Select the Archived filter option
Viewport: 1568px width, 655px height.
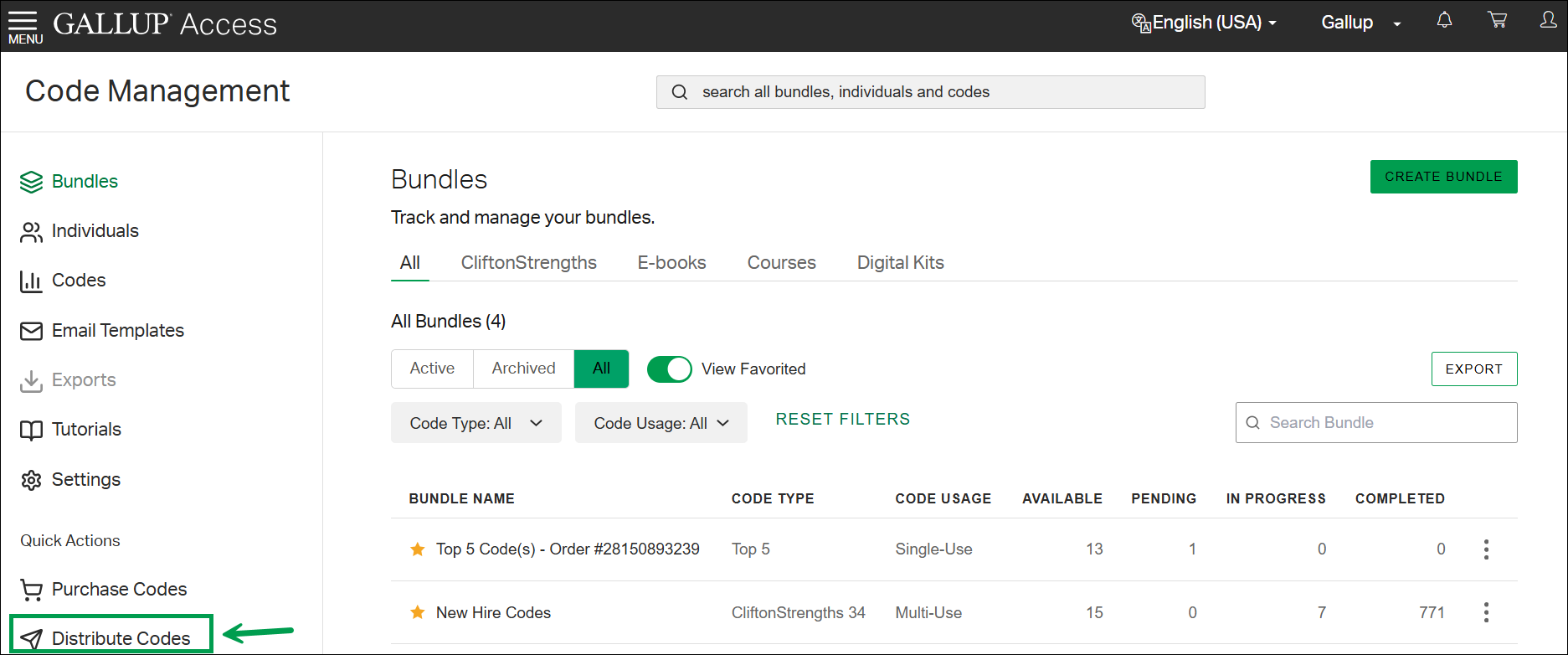tap(523, 369)
